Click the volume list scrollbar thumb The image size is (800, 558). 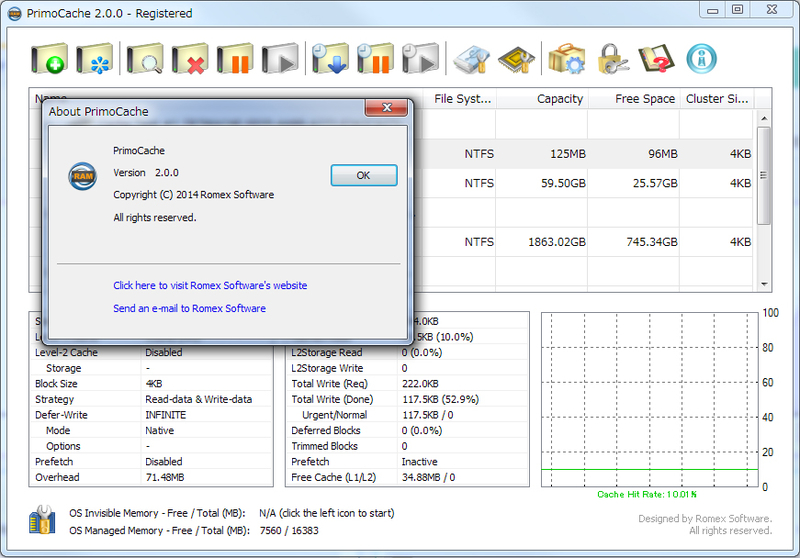(x=764, y=176)
